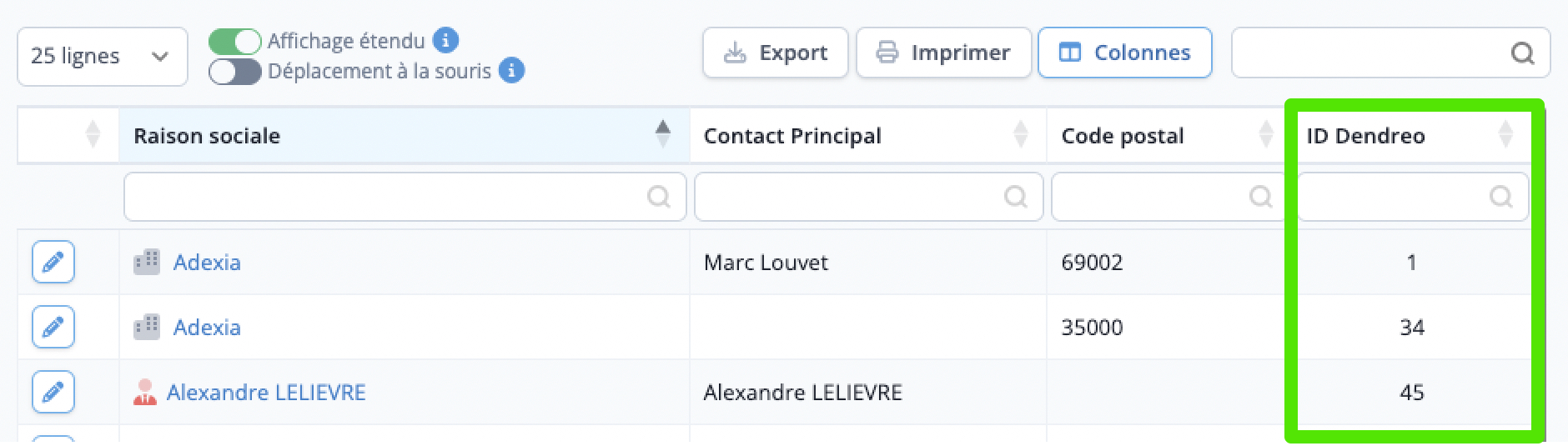The image size is (1568, 446).
Task: Click the sort arrows on ID Dendreo column
Action: click(x=1505, y=134)
